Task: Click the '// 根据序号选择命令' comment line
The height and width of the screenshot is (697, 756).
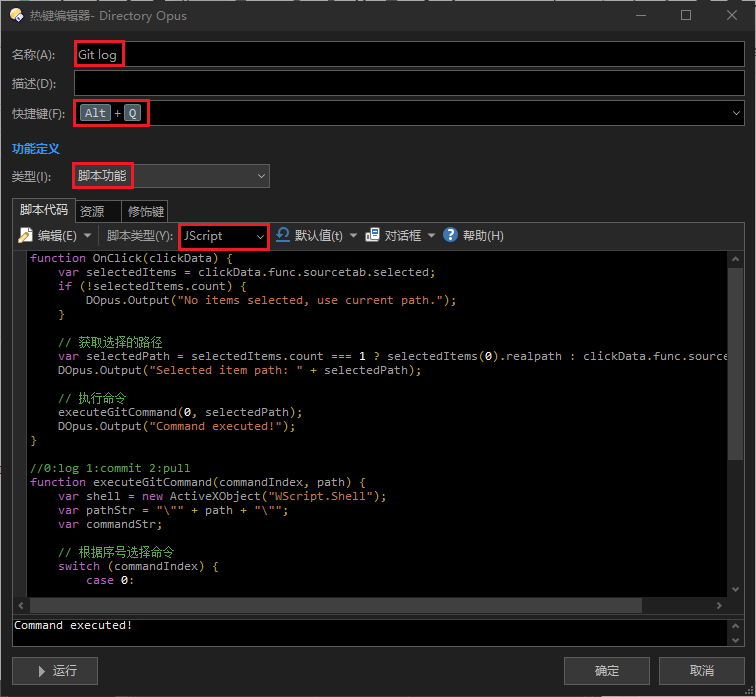Action: (116, 552)
